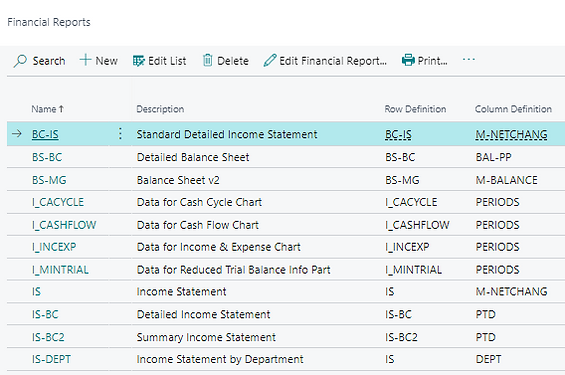Screen dimensions: 565x375
Task: Click BAL-PP column definition cell
Action: click(493, 157)
